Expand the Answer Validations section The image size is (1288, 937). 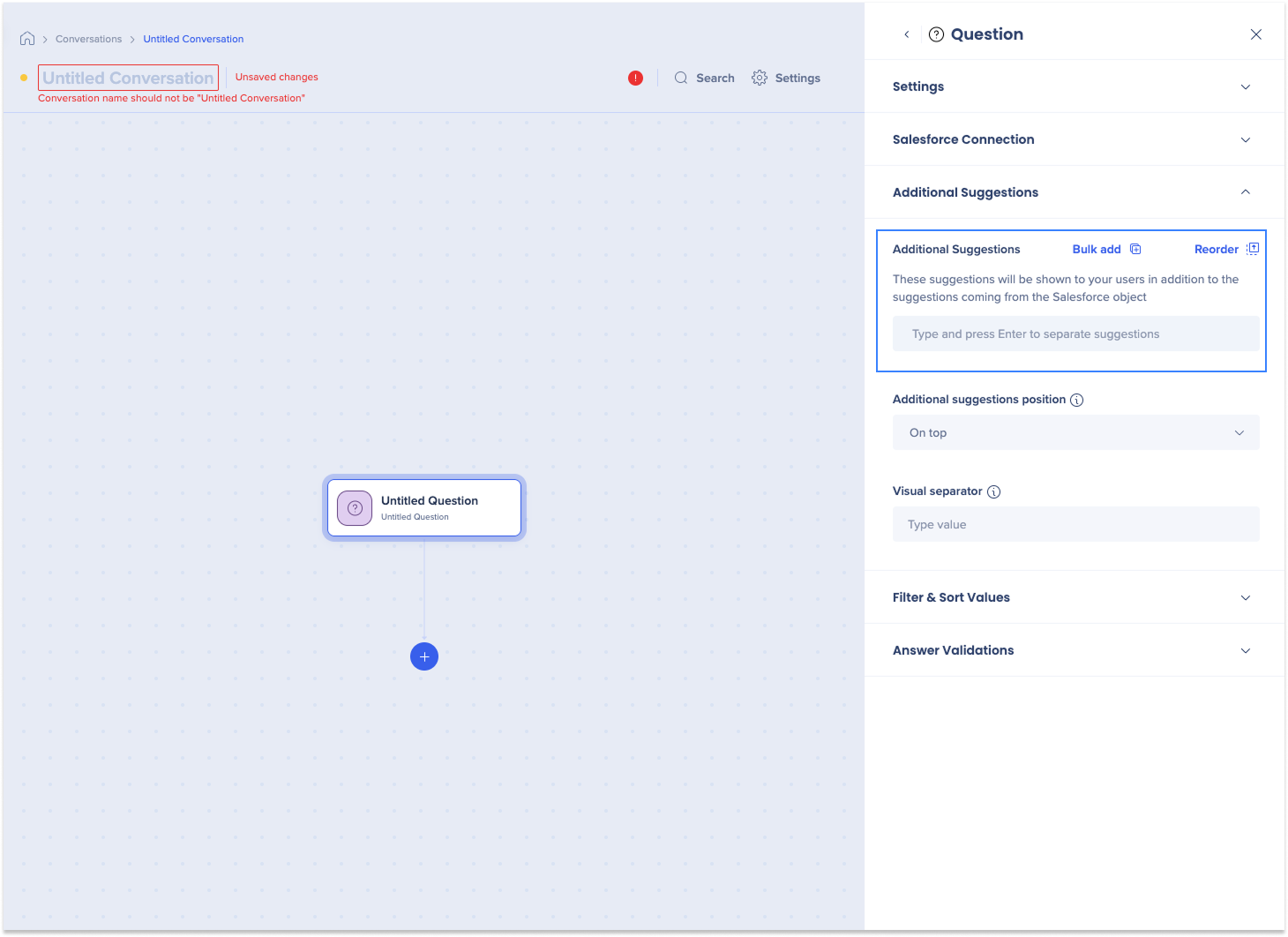[x=1245, y=650]
